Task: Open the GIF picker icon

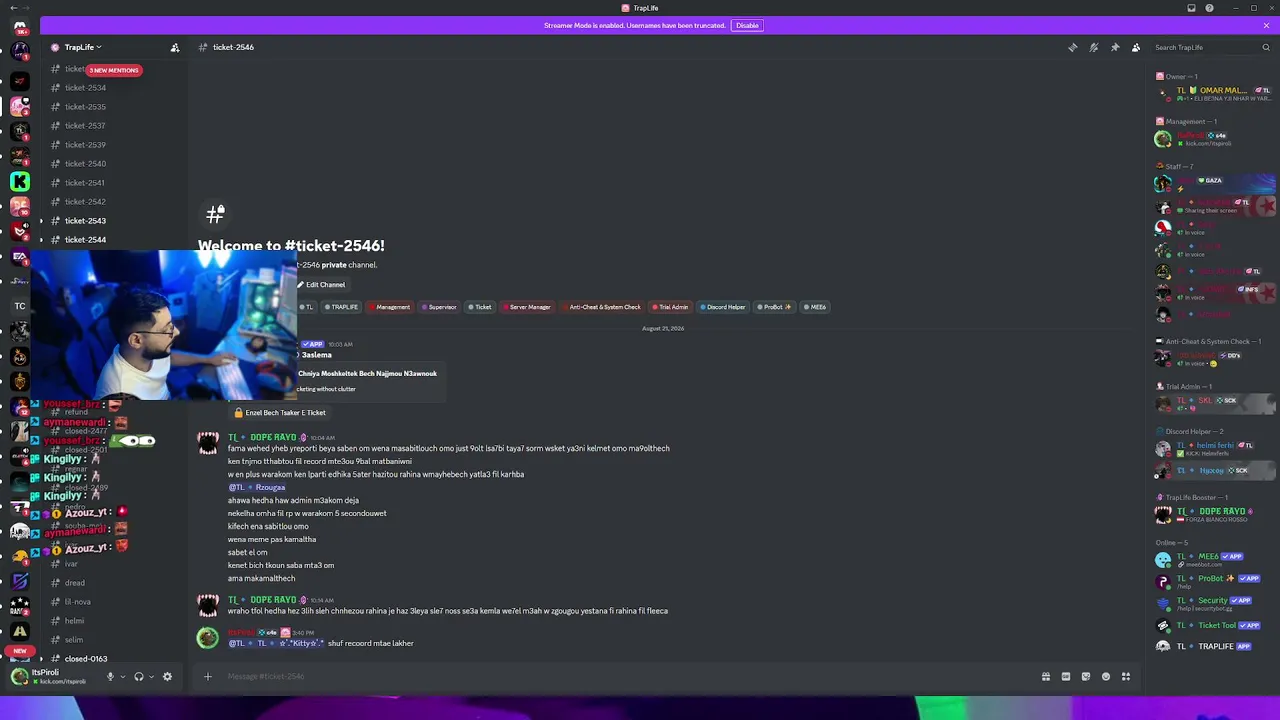Action: tap(1066, 677)
